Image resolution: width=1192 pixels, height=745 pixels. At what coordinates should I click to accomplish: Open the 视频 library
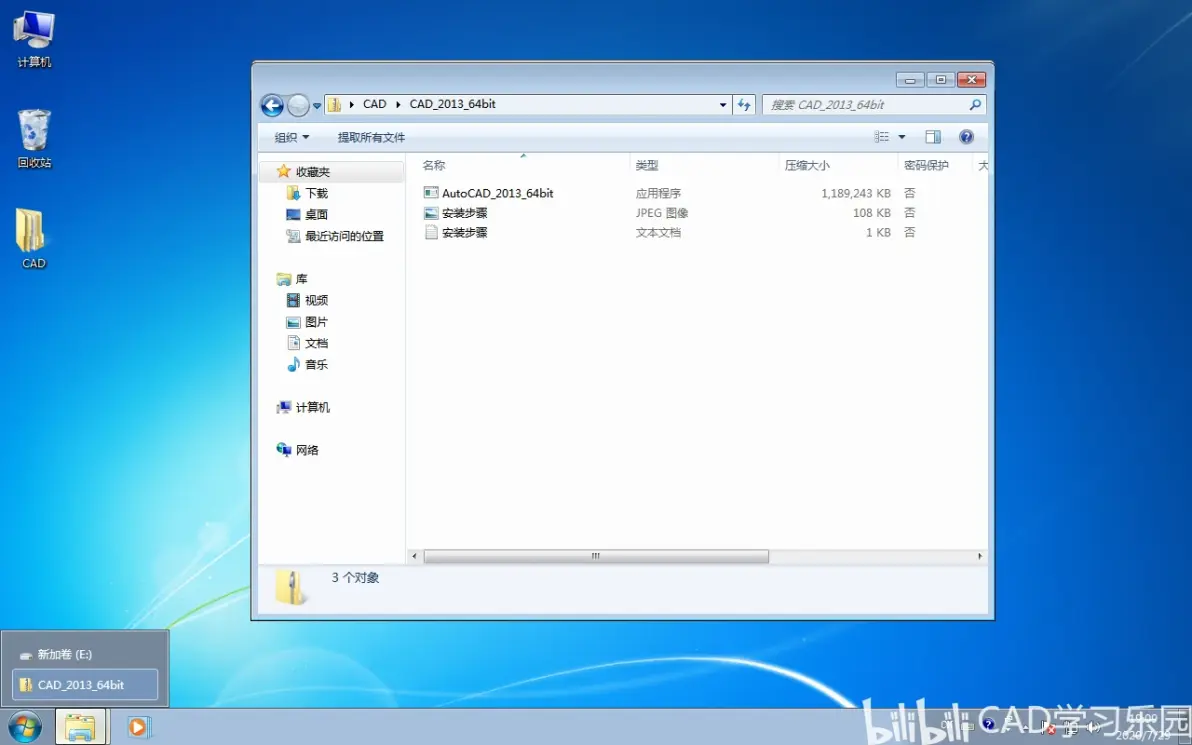(307, 300)
